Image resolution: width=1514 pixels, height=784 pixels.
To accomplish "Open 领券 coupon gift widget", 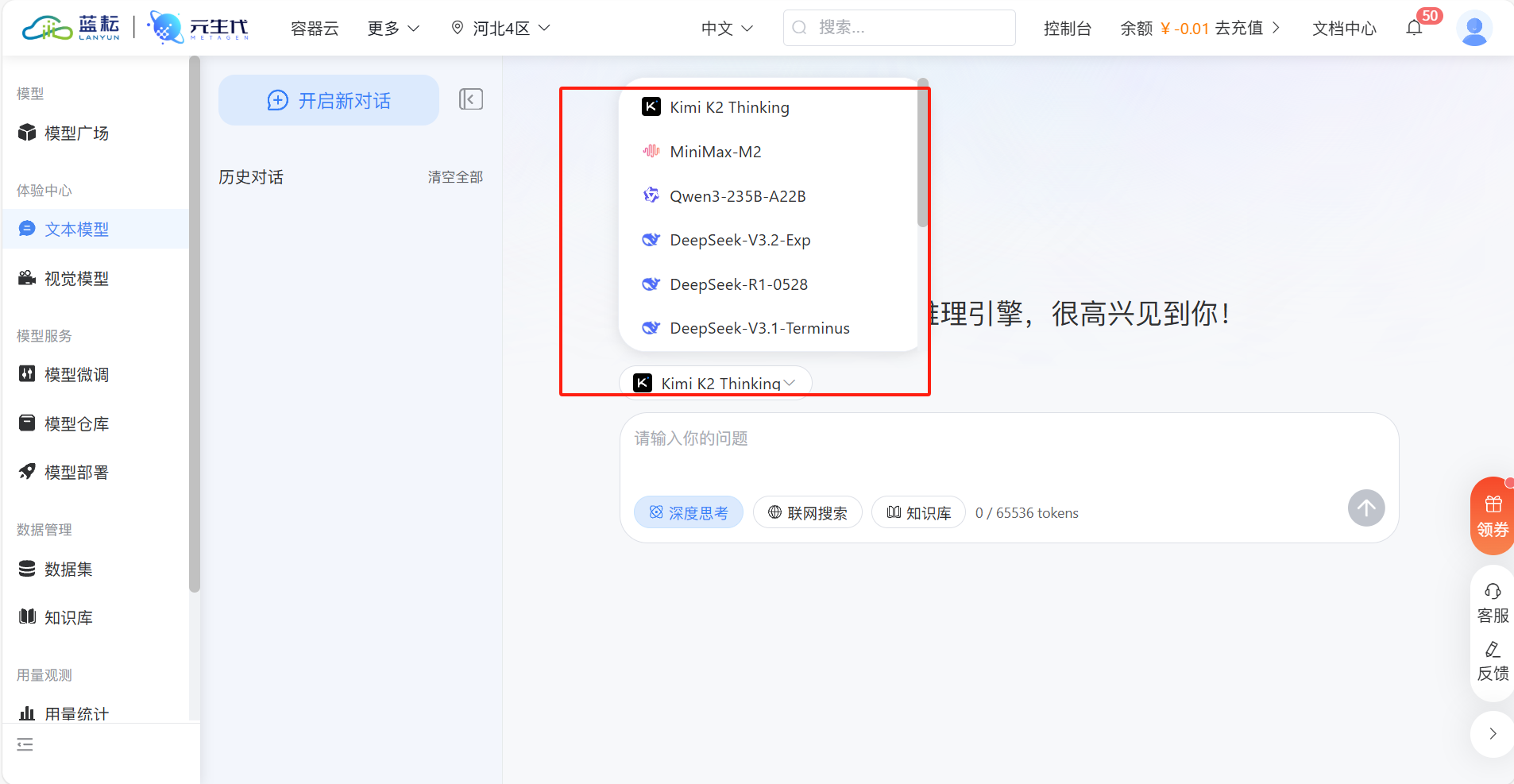I will 1493,516.
